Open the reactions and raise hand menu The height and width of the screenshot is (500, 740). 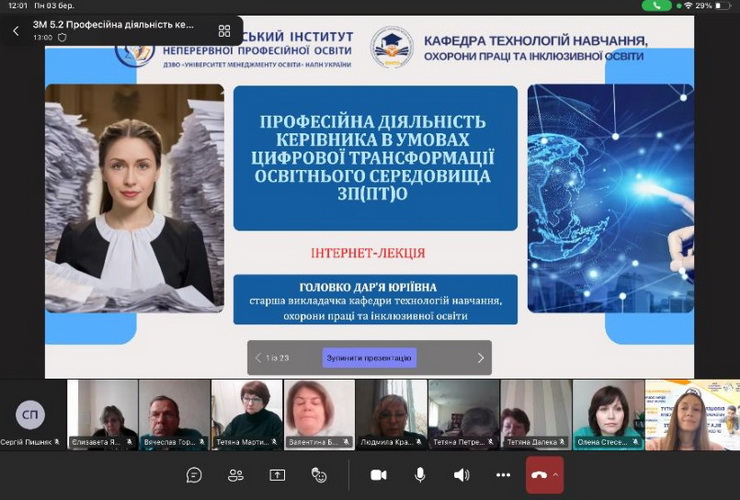[x=319, y=475]
